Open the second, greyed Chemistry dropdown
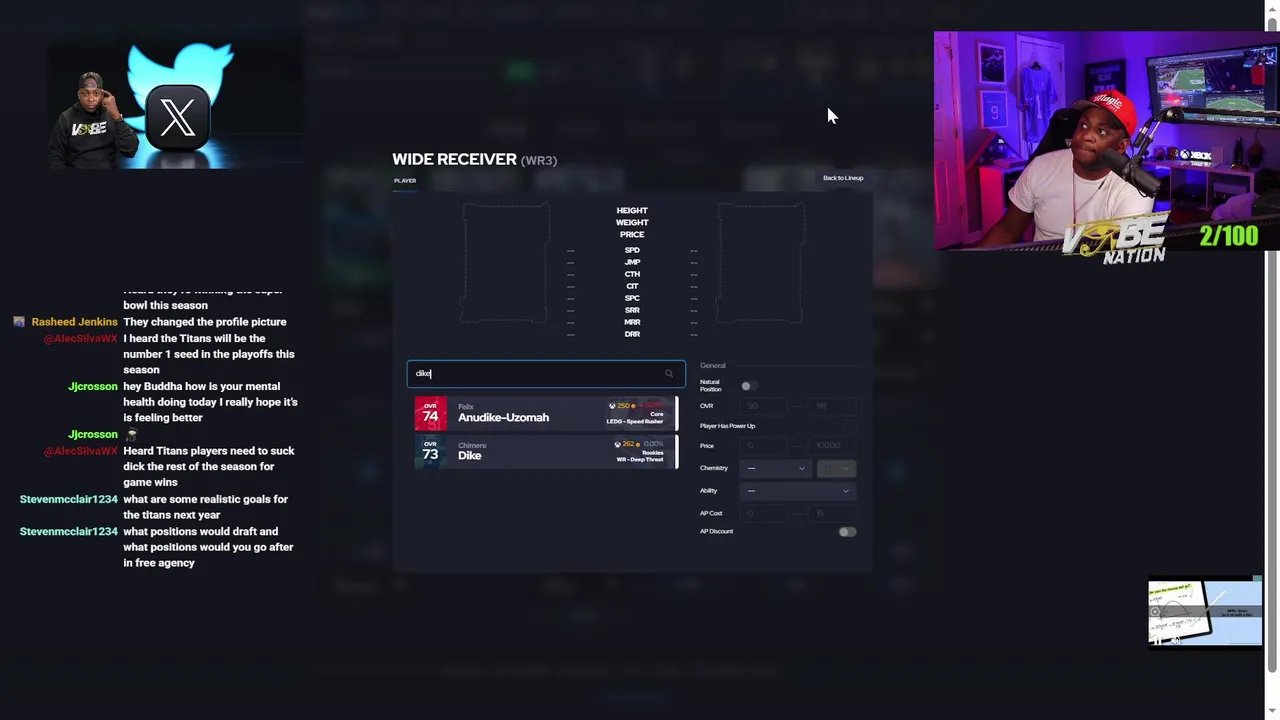This screenshot has width=1280, height=720. tap(836, 468)
